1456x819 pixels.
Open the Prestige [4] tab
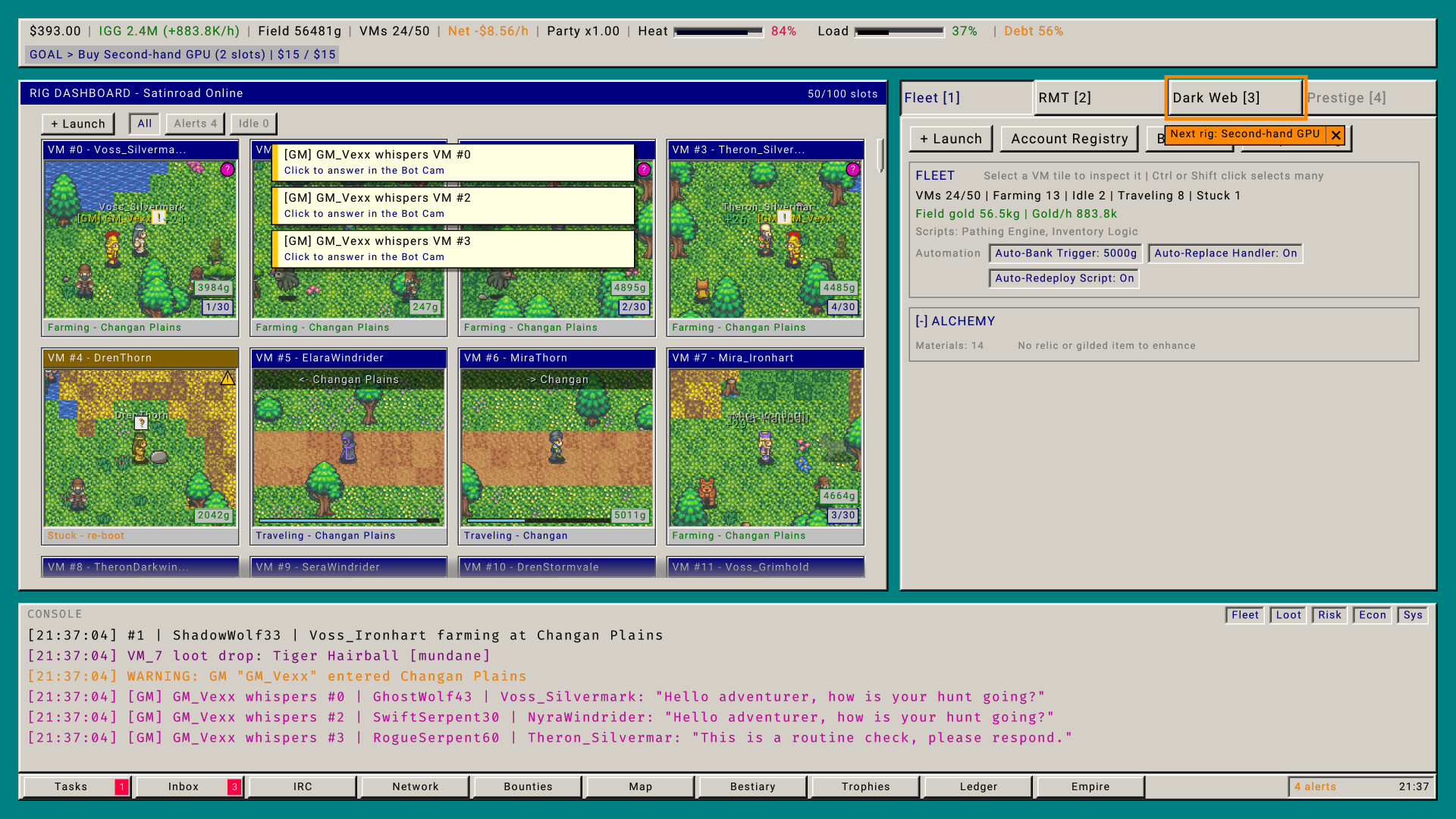tap(1370, 98)
